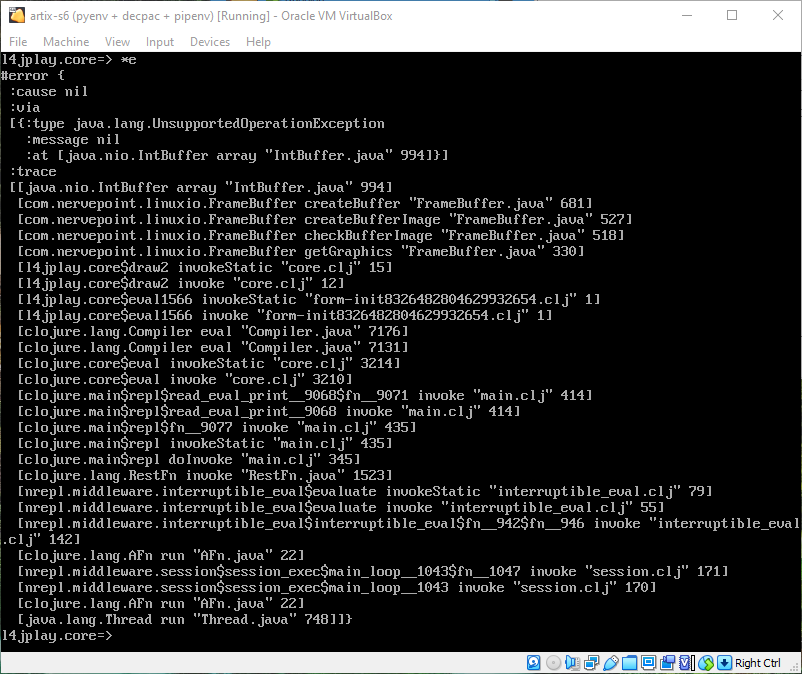Click the 'draw2 invokeStatic "core.clj" 15' line
Viewport: 802px width, 674px height.
(x=205, y=267)
